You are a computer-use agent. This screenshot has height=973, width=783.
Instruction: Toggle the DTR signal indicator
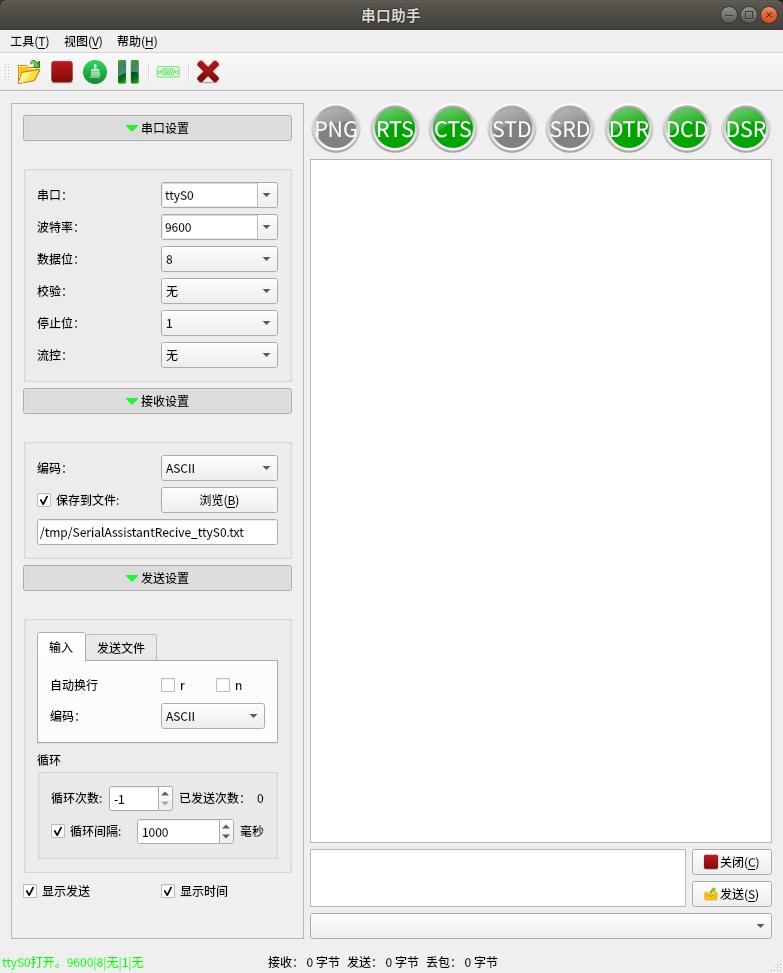coord(629,128)
